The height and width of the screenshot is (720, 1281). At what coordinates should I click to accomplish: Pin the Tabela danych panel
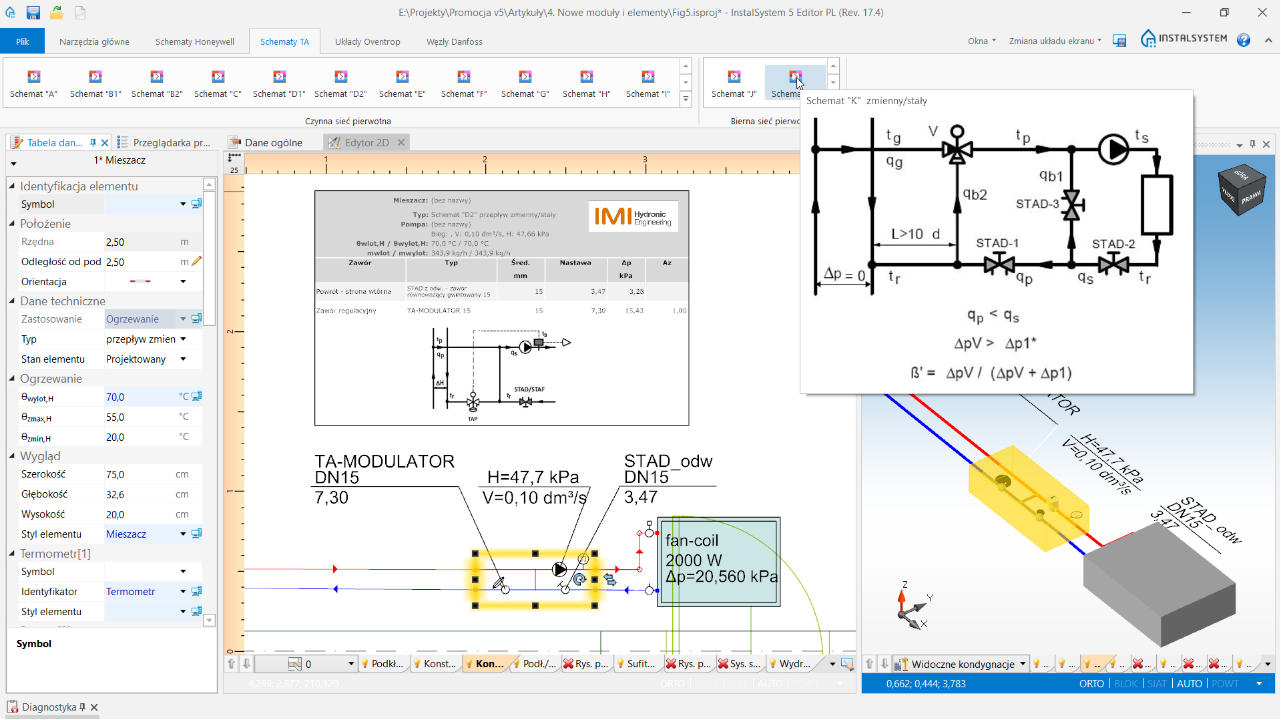tap(93, 143)
